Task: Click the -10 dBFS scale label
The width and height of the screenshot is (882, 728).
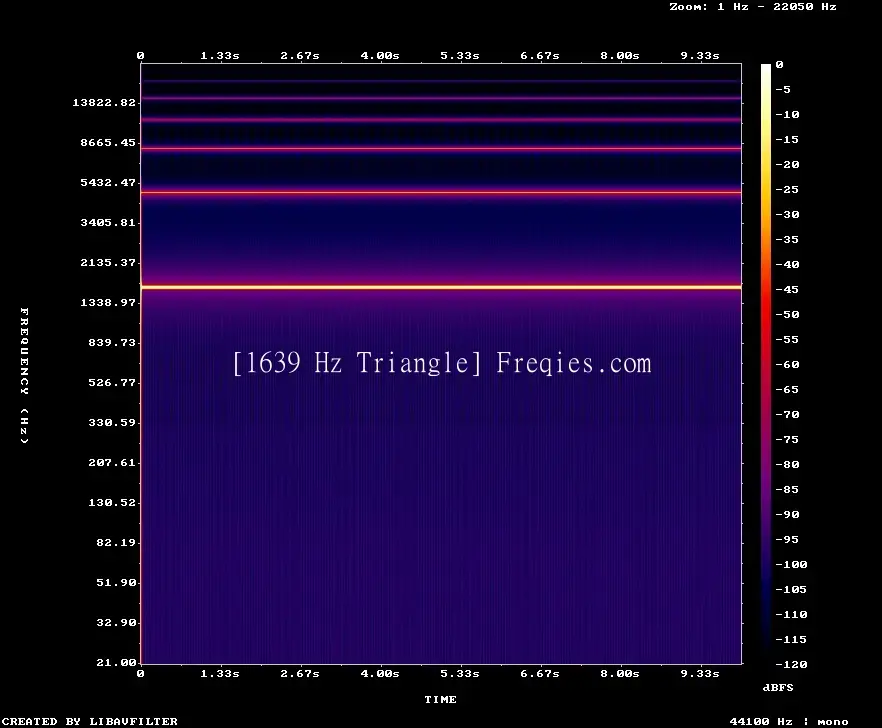Action: pos(787,114)
